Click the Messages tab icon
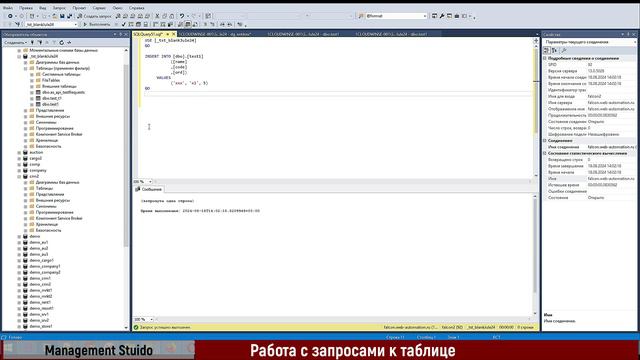640x360 pixels. click(138, 189)
